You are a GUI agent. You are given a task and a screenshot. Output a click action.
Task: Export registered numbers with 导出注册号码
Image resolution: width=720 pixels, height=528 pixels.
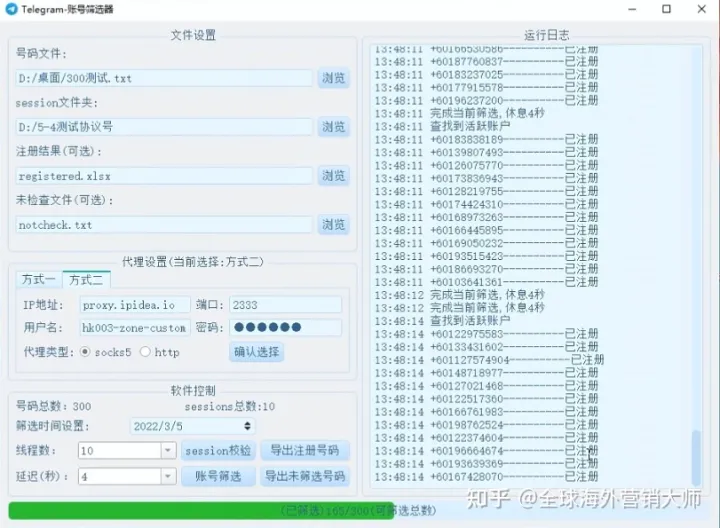[305, 450]
